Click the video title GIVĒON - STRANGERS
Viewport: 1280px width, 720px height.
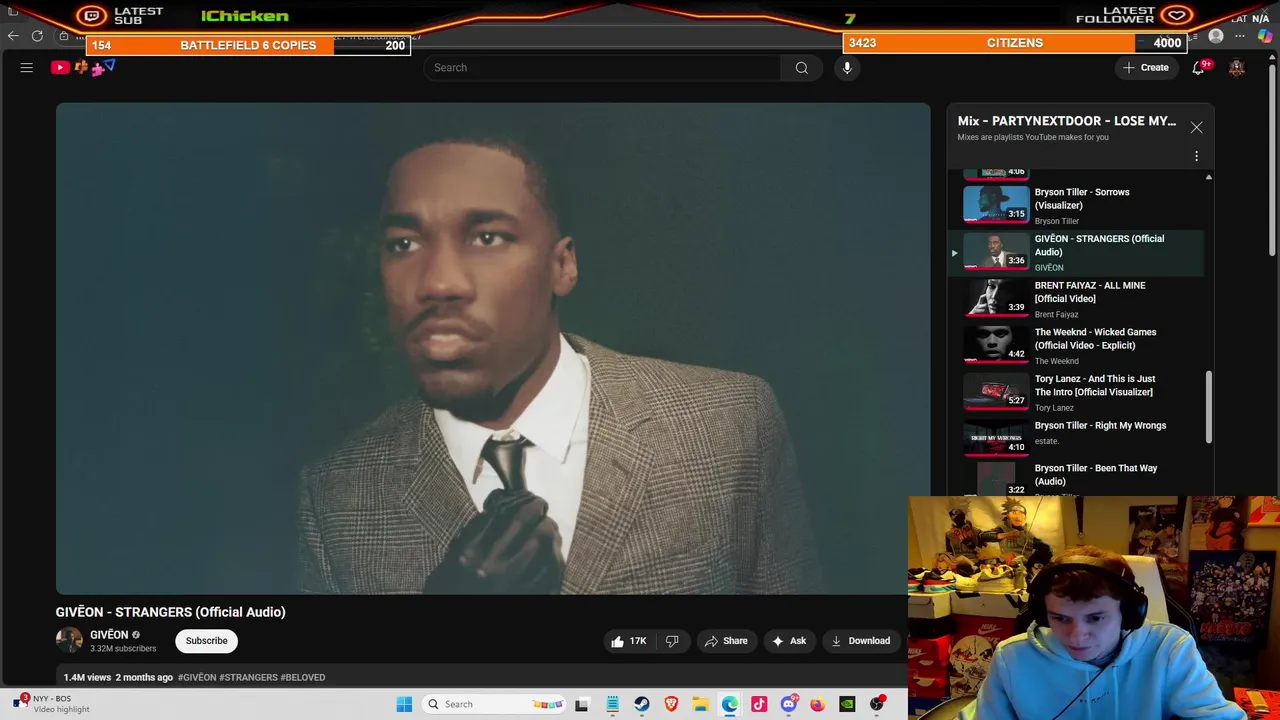tap(170, 612)
